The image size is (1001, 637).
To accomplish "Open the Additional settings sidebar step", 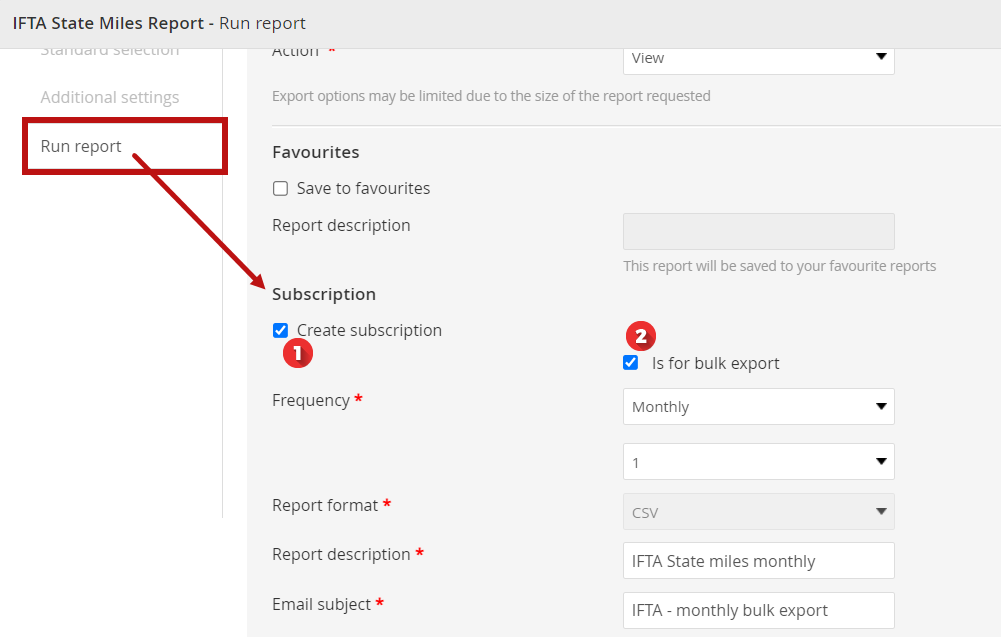I will [x=110, y=97].
